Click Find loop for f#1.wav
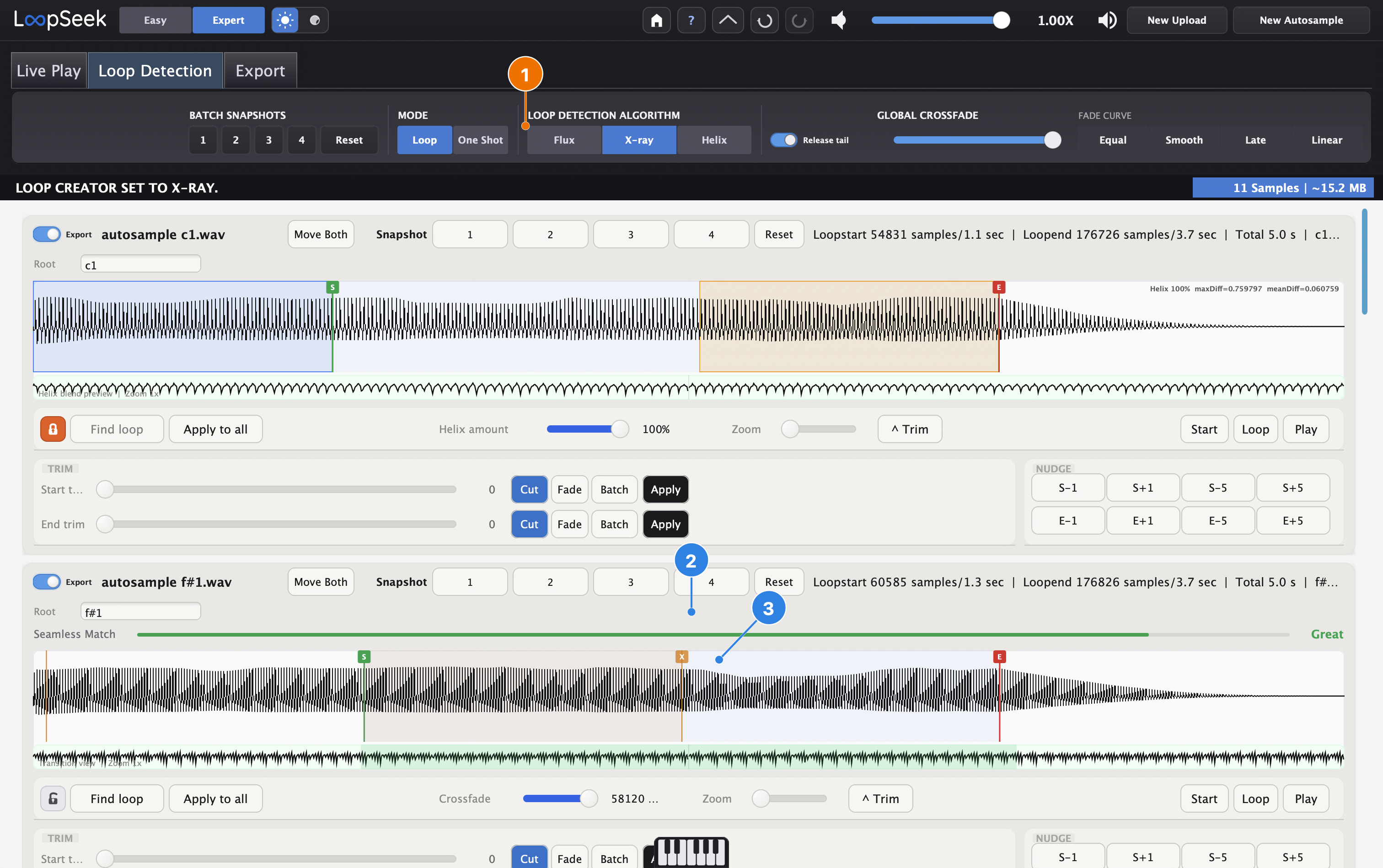1383x868 pixels. [117, 798]
